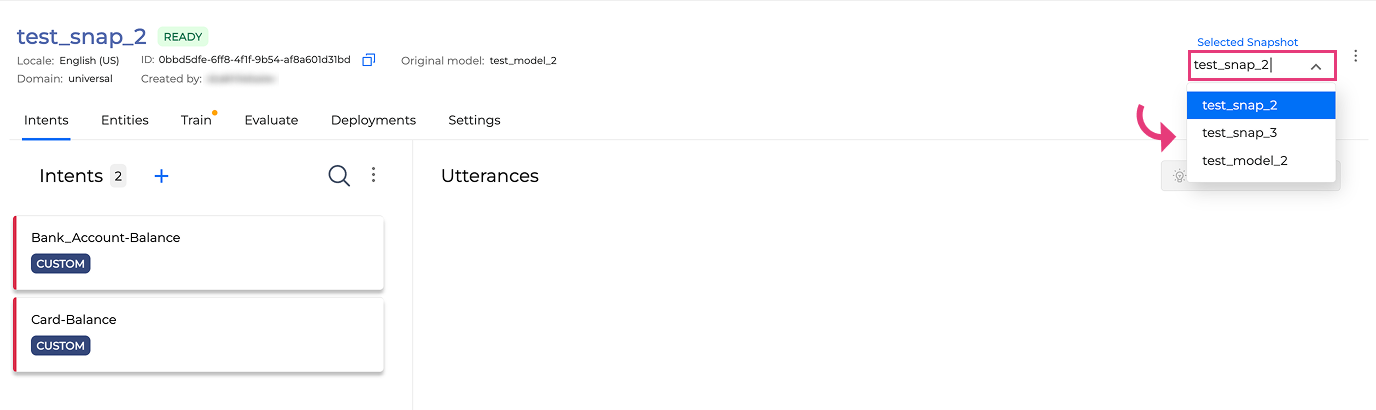Open the intents search magnifier

tap(339, 176)
